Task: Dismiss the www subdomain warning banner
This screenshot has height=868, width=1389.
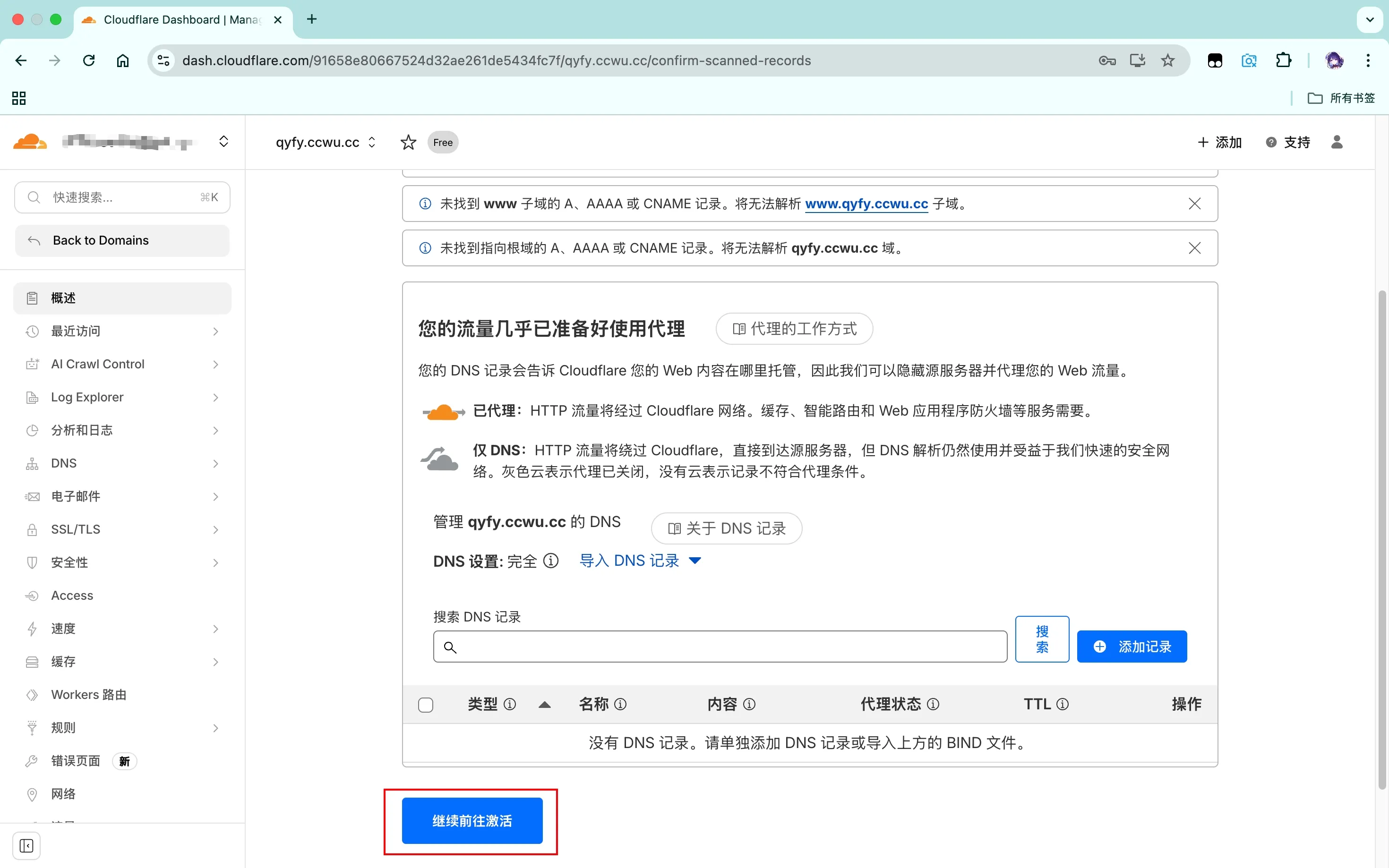Action: pyautogui.click(x=1194, y=204)
